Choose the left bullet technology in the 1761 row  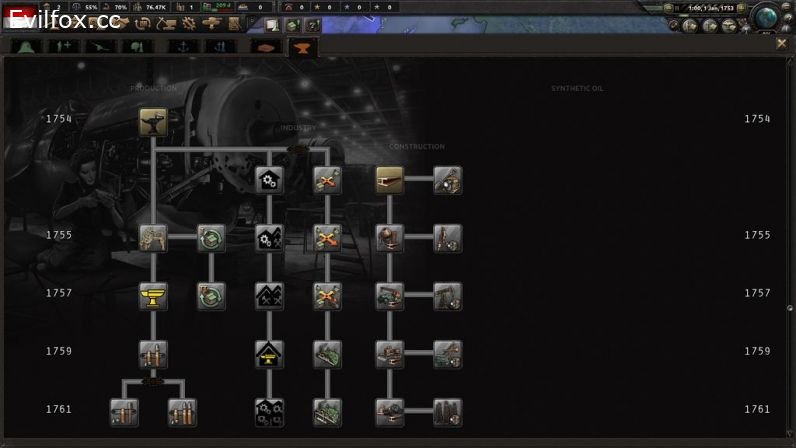124,412
